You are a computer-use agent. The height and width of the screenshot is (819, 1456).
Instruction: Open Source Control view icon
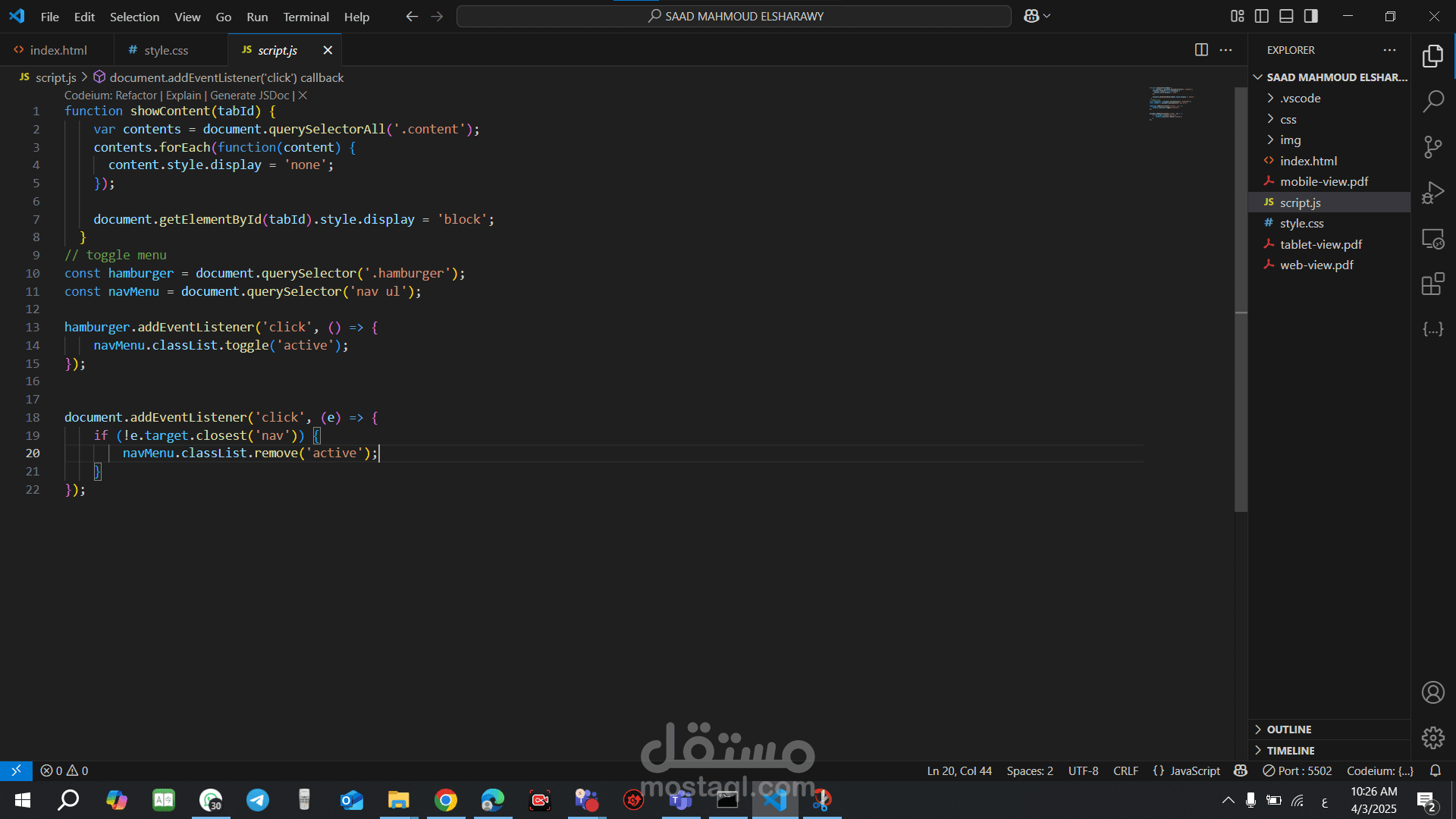(1432, 146)
